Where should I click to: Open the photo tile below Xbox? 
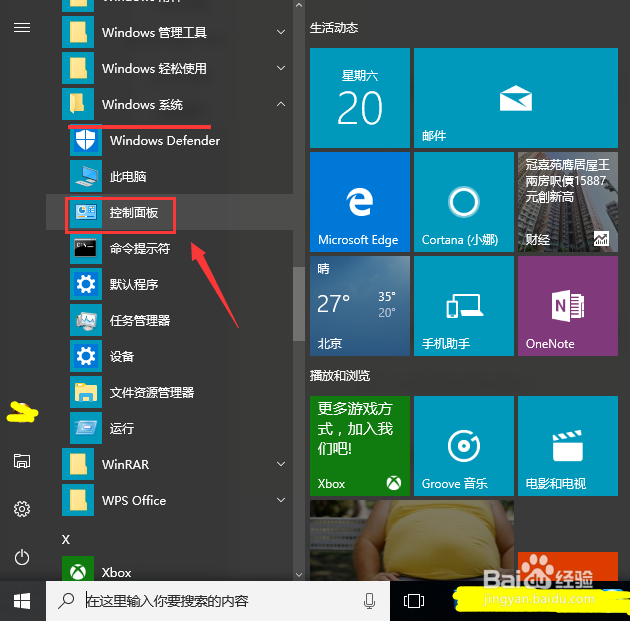(x=412, y=540)
